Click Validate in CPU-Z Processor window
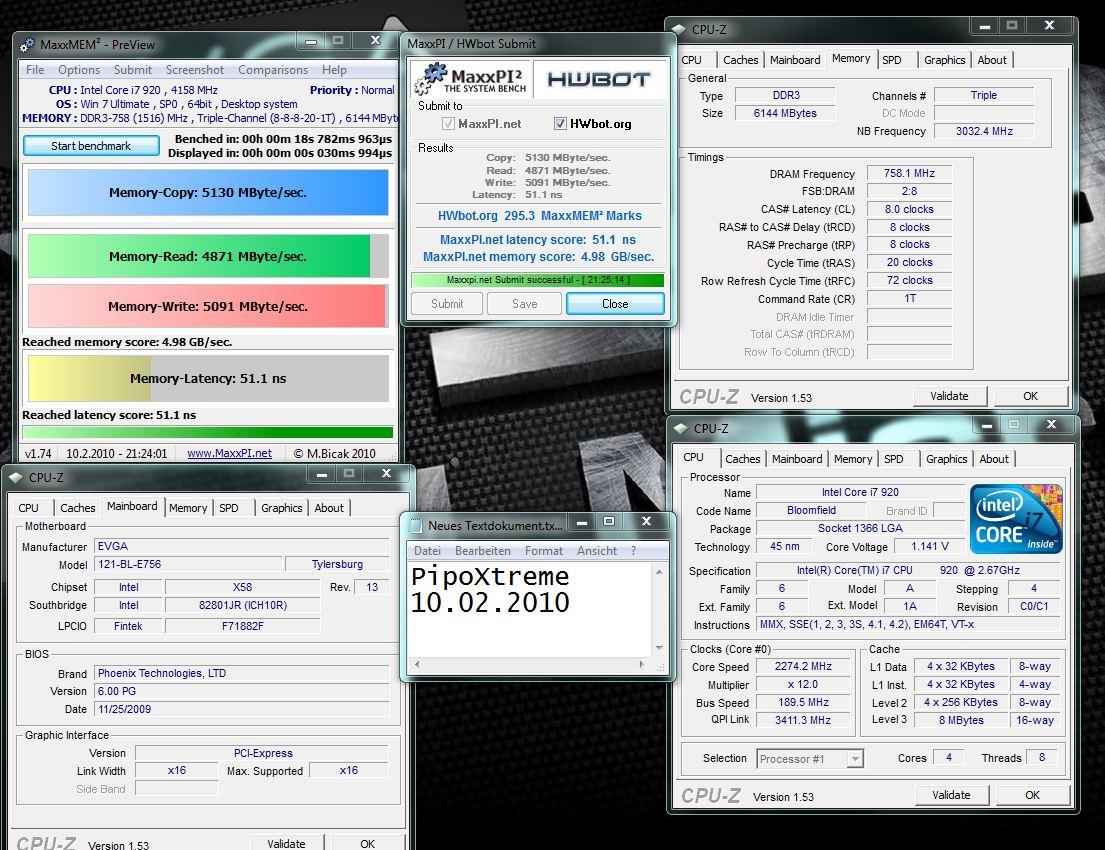 [x=951, y=795]
